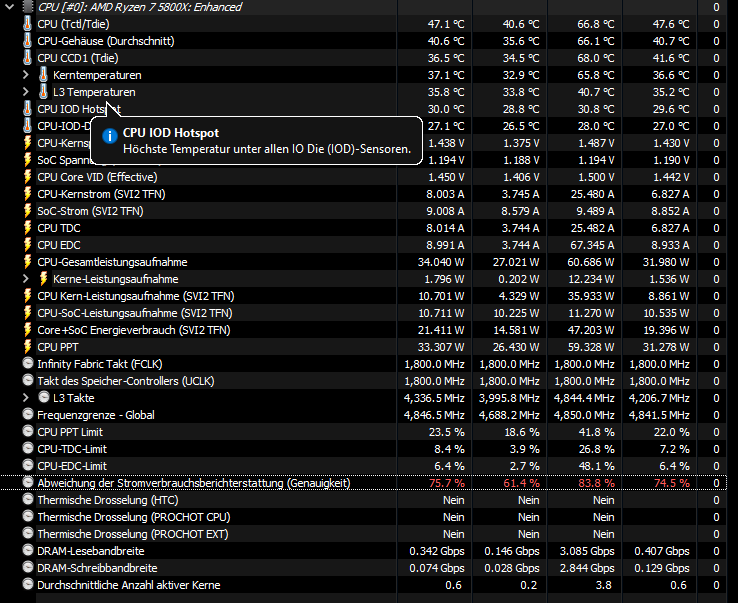Screen dimensions: 738x603
Task: Click clock icon for CPU PPT Limit
Action: 28,431
